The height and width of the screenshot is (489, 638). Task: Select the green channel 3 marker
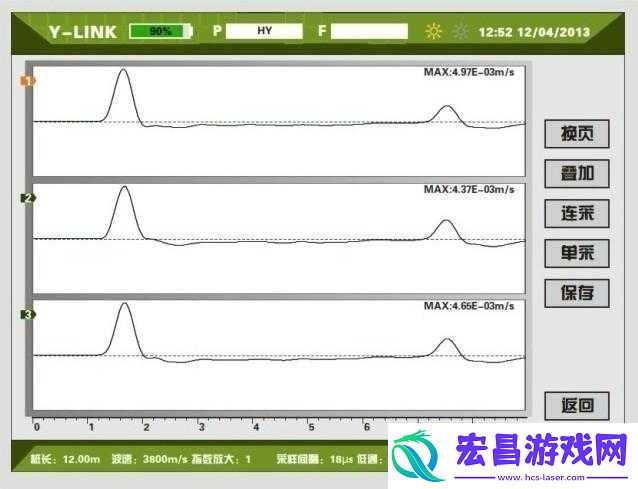click(28, 314)
